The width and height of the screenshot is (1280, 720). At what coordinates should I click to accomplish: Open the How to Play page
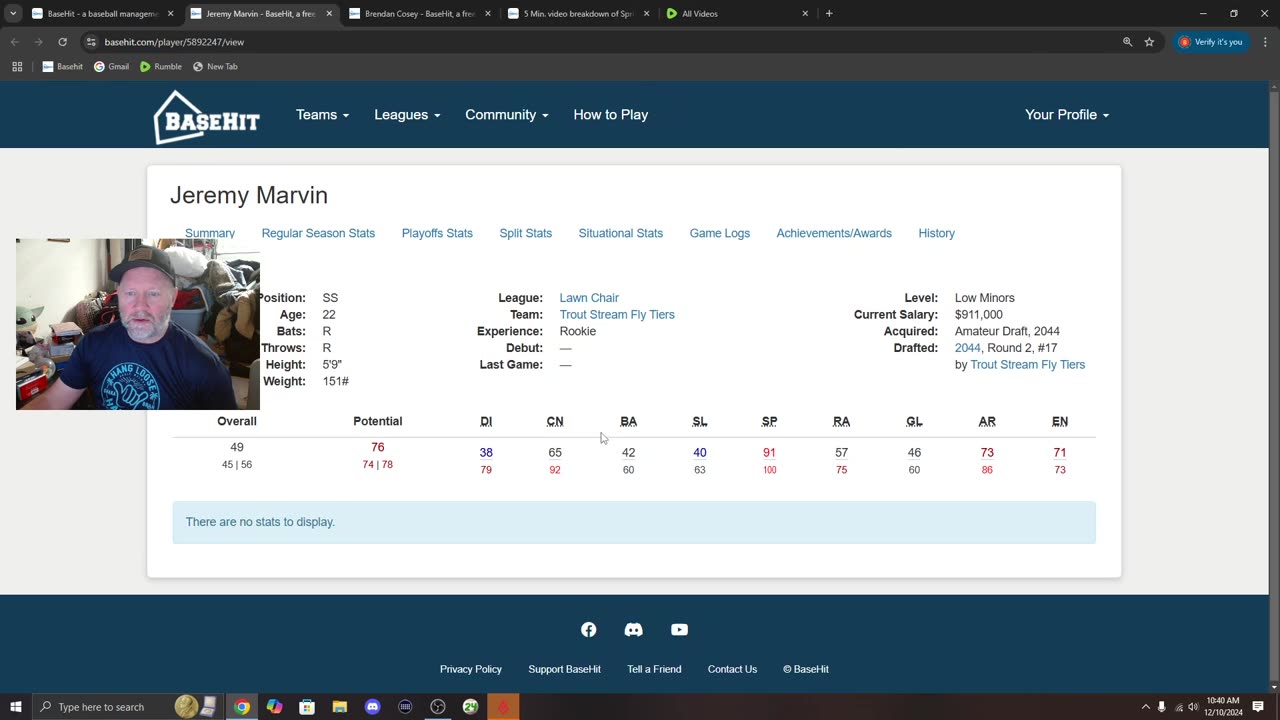(611, 115)
